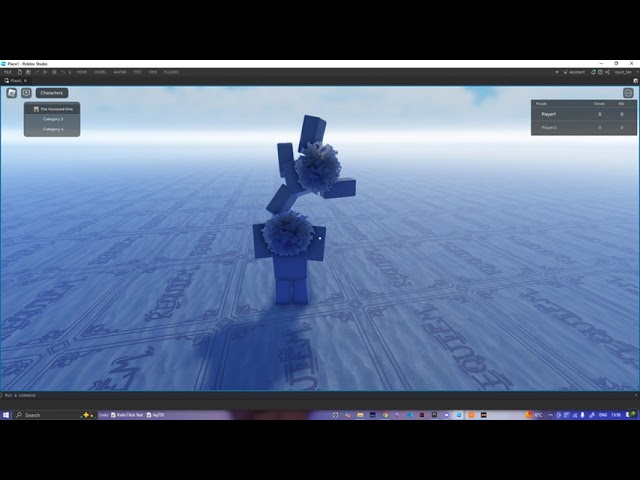This screenshot has height=480, width=640.
Task: Click the Kills column header
Action: [x=621, y=104]
